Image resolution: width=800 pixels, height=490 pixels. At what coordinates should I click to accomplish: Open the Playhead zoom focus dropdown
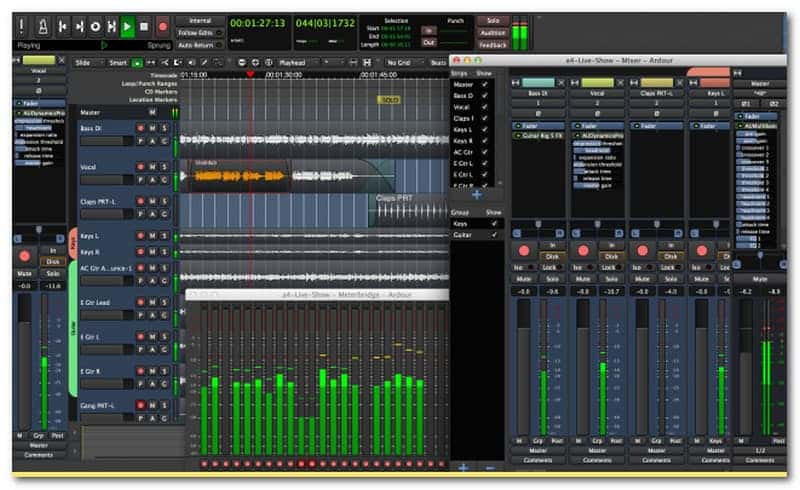pos(297,63)
